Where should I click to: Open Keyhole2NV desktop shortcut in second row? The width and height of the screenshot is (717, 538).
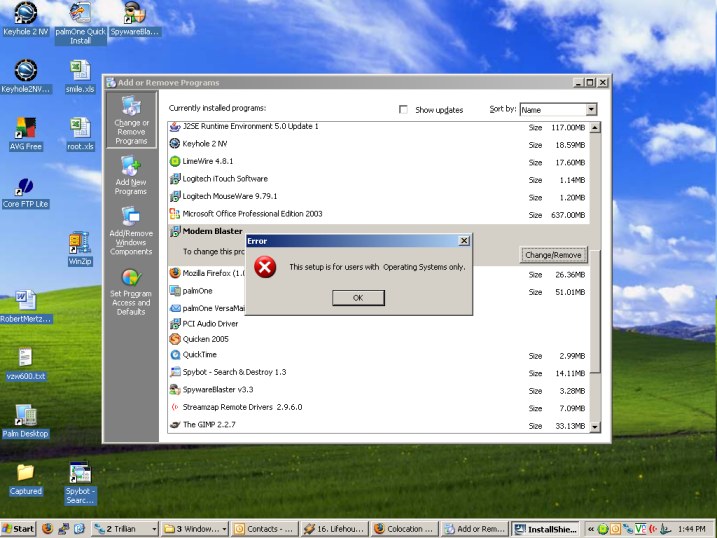coord(26,76)
